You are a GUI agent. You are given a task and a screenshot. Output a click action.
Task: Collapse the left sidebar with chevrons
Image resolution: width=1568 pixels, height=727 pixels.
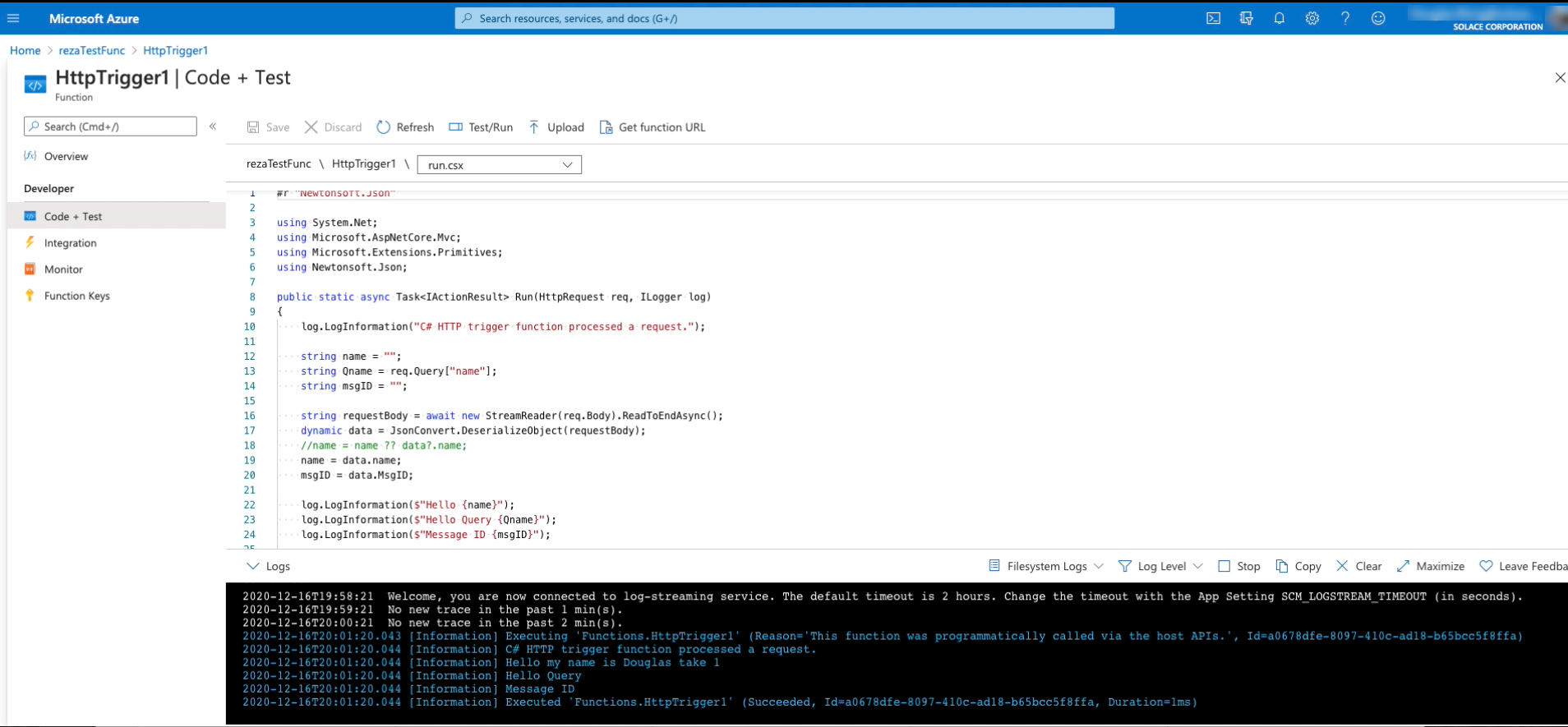click(x=213, y=127)
